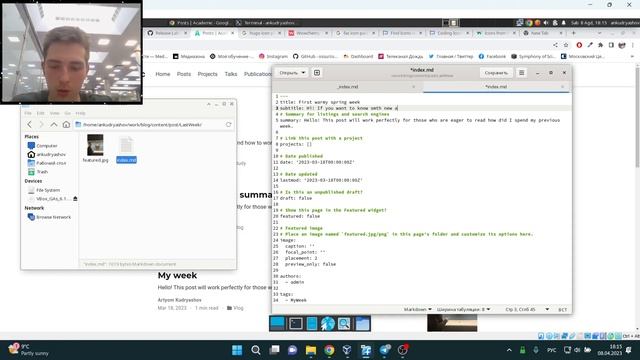Click the Сохранить save button
Image resolution: width=640 pixels, height=360 pixels.
(x=496, y=73)
